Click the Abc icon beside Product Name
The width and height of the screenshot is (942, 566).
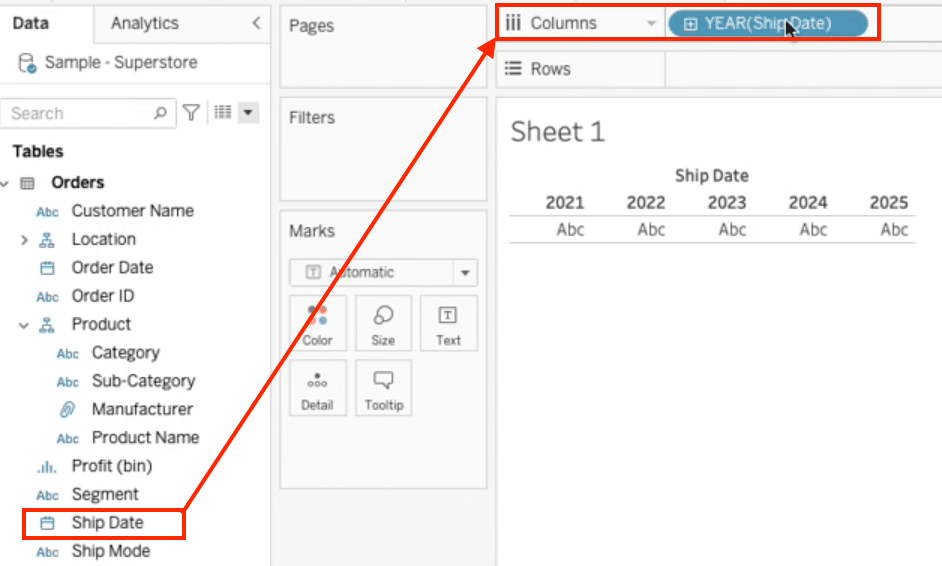coord(68,439)
